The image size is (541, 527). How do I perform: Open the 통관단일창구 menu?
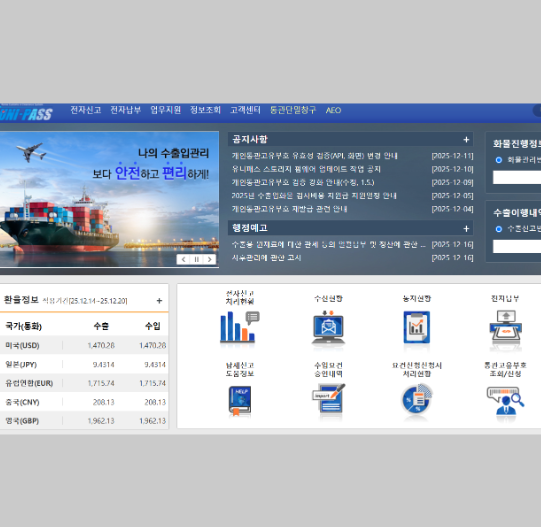pos(293,110)
